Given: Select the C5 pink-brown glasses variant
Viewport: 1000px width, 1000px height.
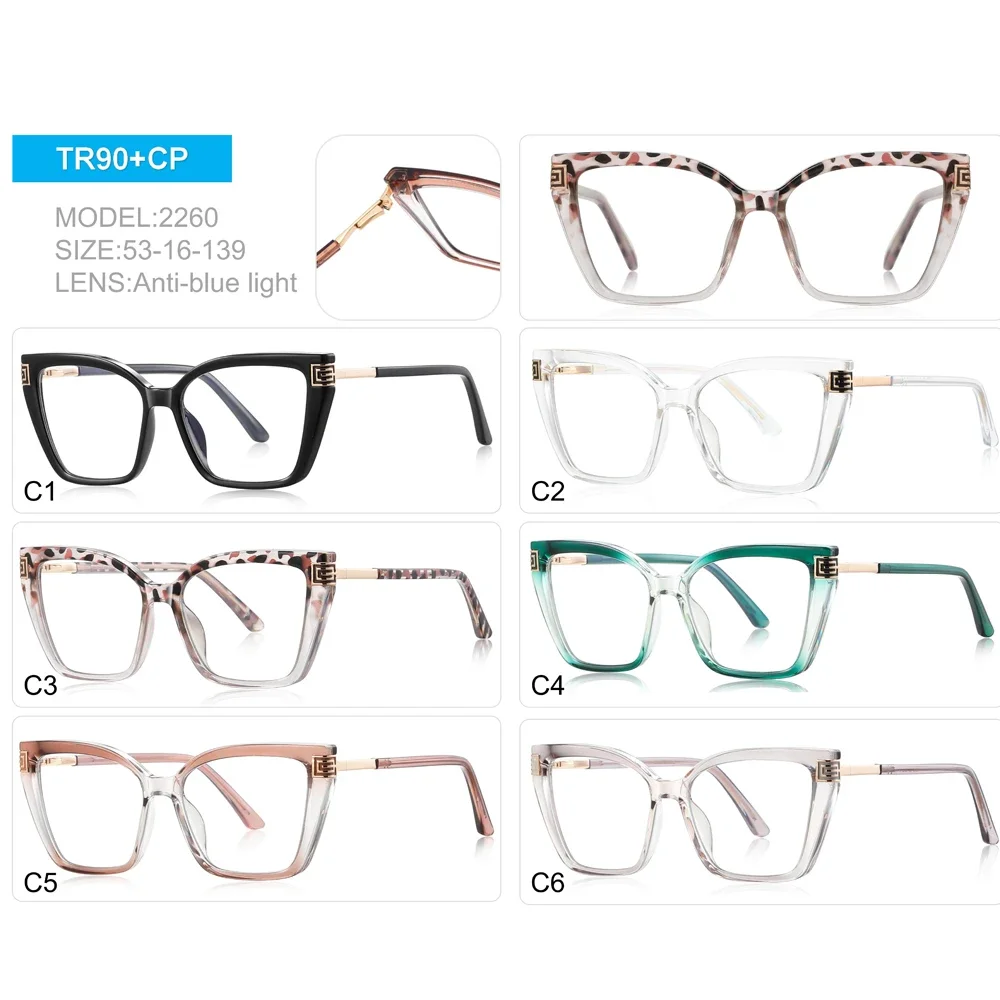Looking at the screenshot, I should point(256,809).
